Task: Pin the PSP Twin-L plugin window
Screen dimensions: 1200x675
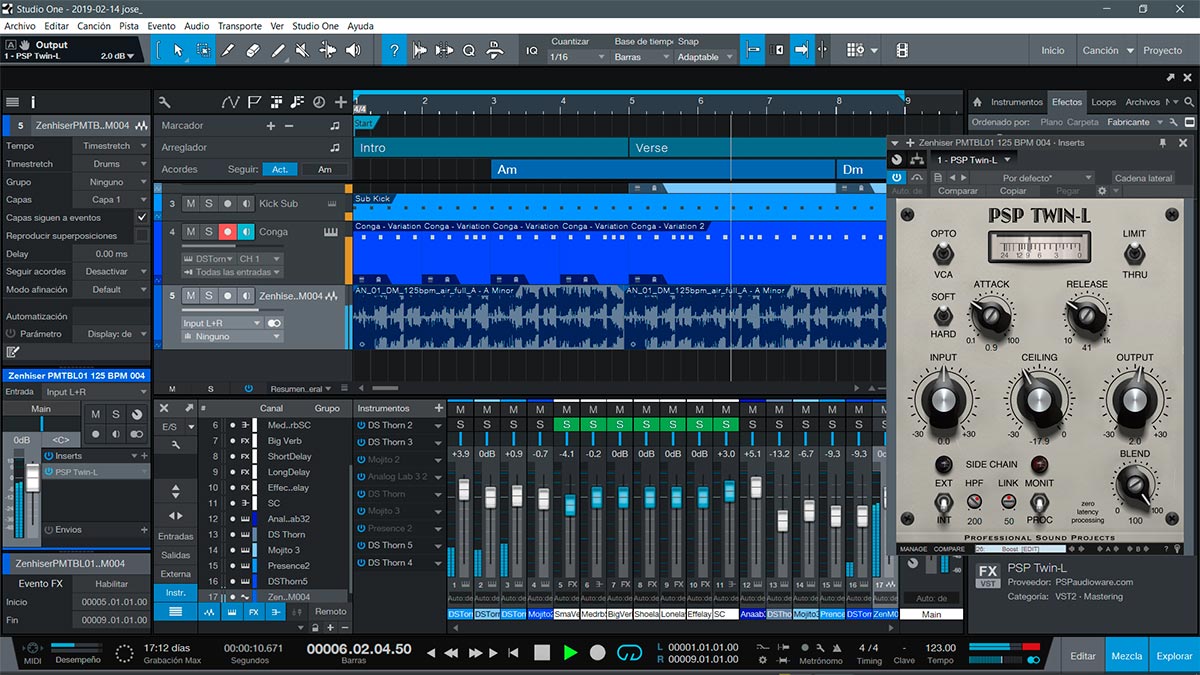Action: click(1163, 143)
